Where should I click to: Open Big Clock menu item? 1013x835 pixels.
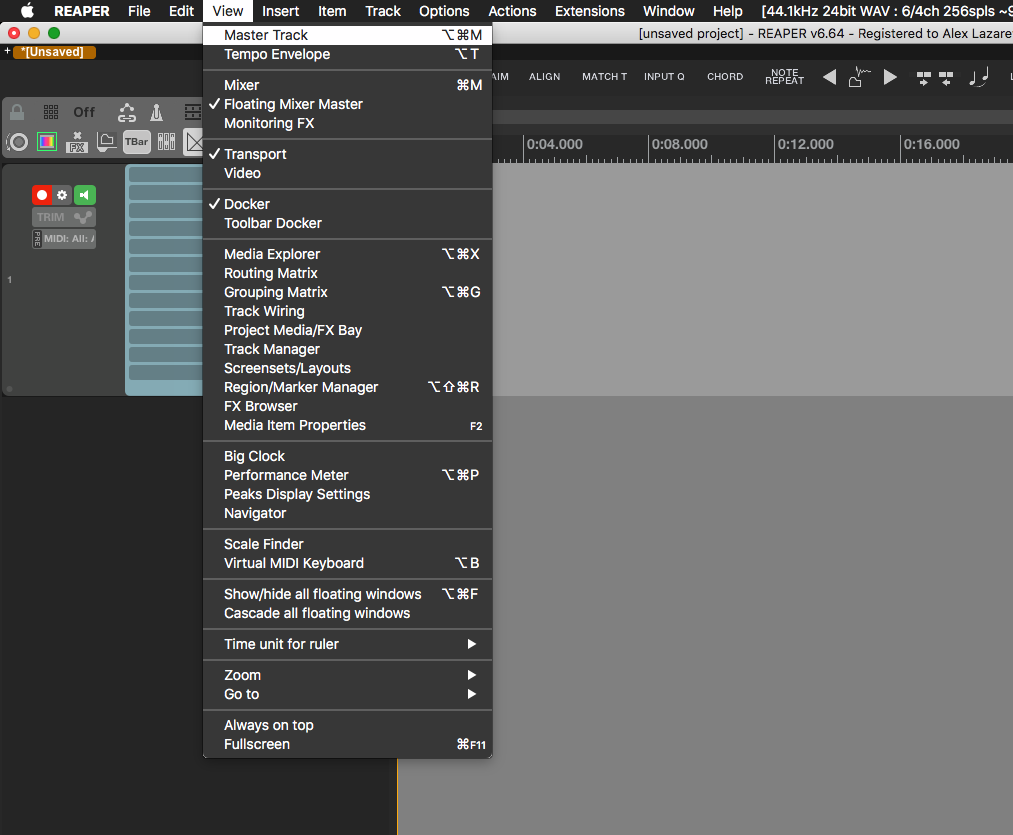(x=348, y=456)
